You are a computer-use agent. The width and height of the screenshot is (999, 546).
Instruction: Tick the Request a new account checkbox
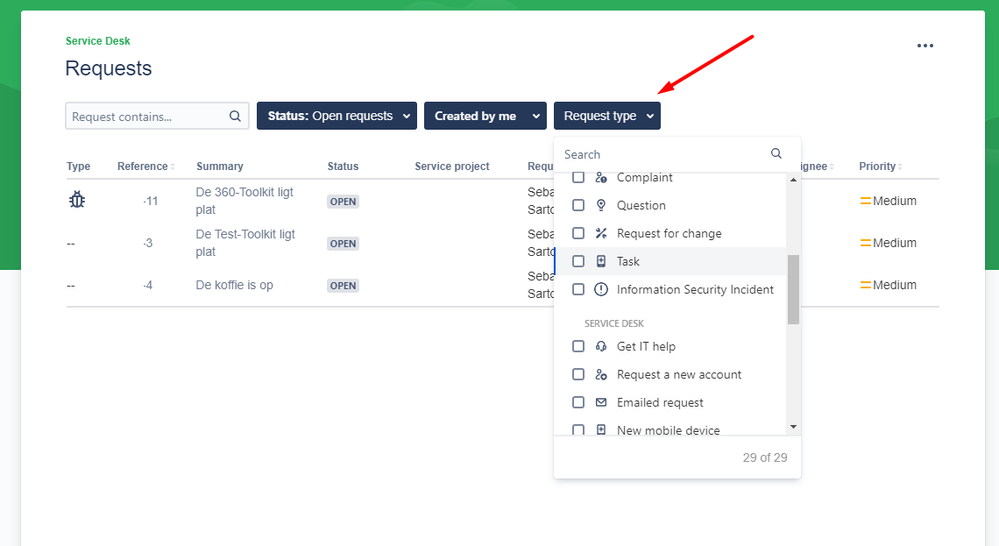pyautogui.click(x=578, y=375)
